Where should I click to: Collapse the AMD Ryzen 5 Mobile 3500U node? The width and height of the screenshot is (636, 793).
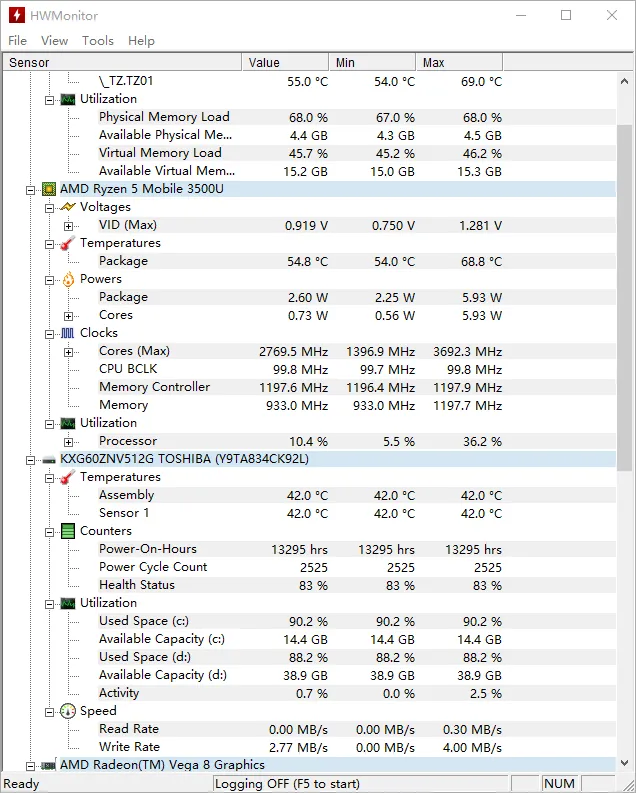coord(30,190)
